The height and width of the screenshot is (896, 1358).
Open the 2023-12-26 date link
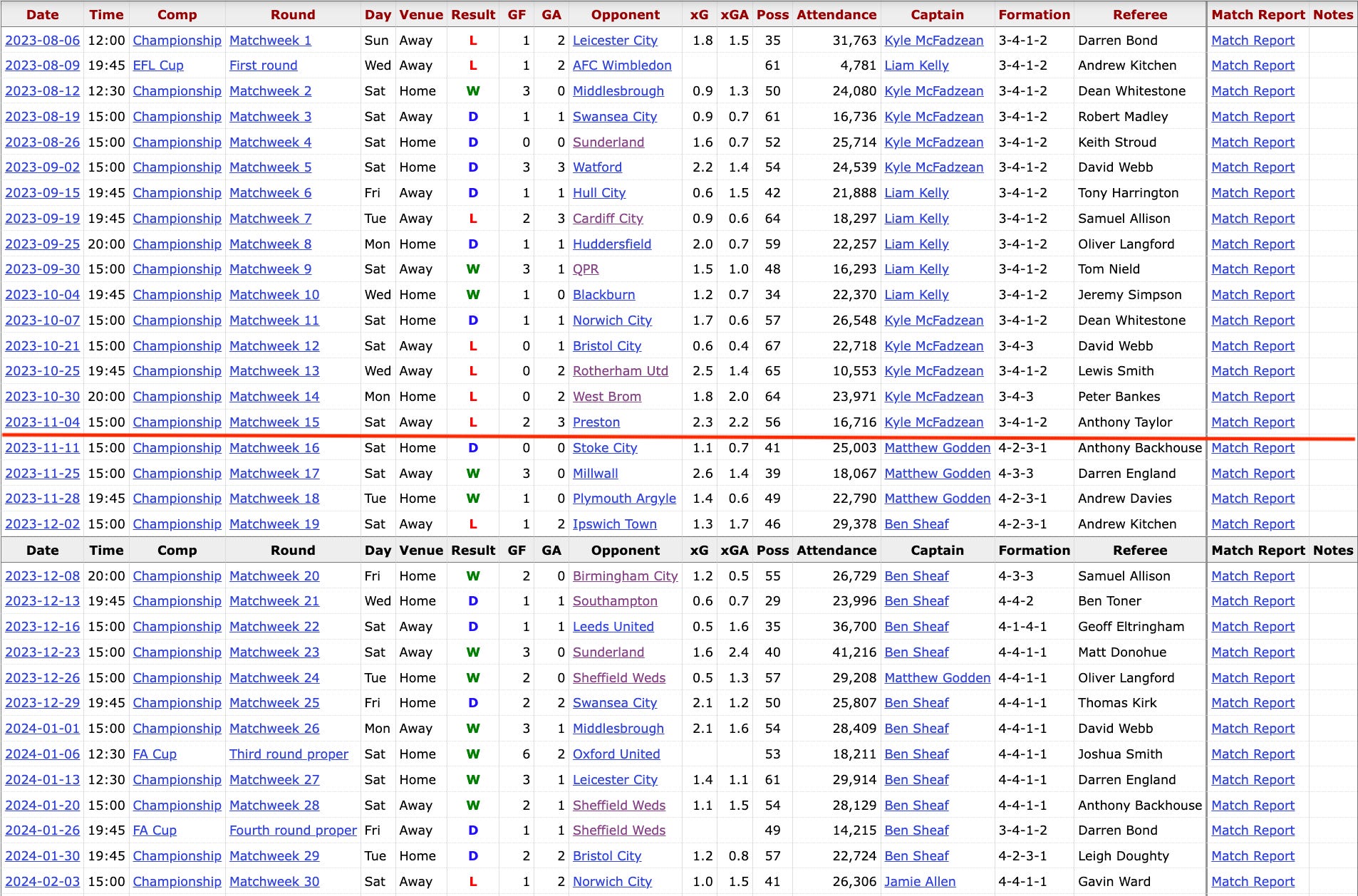pyautogui.click(x=43, y=678)
